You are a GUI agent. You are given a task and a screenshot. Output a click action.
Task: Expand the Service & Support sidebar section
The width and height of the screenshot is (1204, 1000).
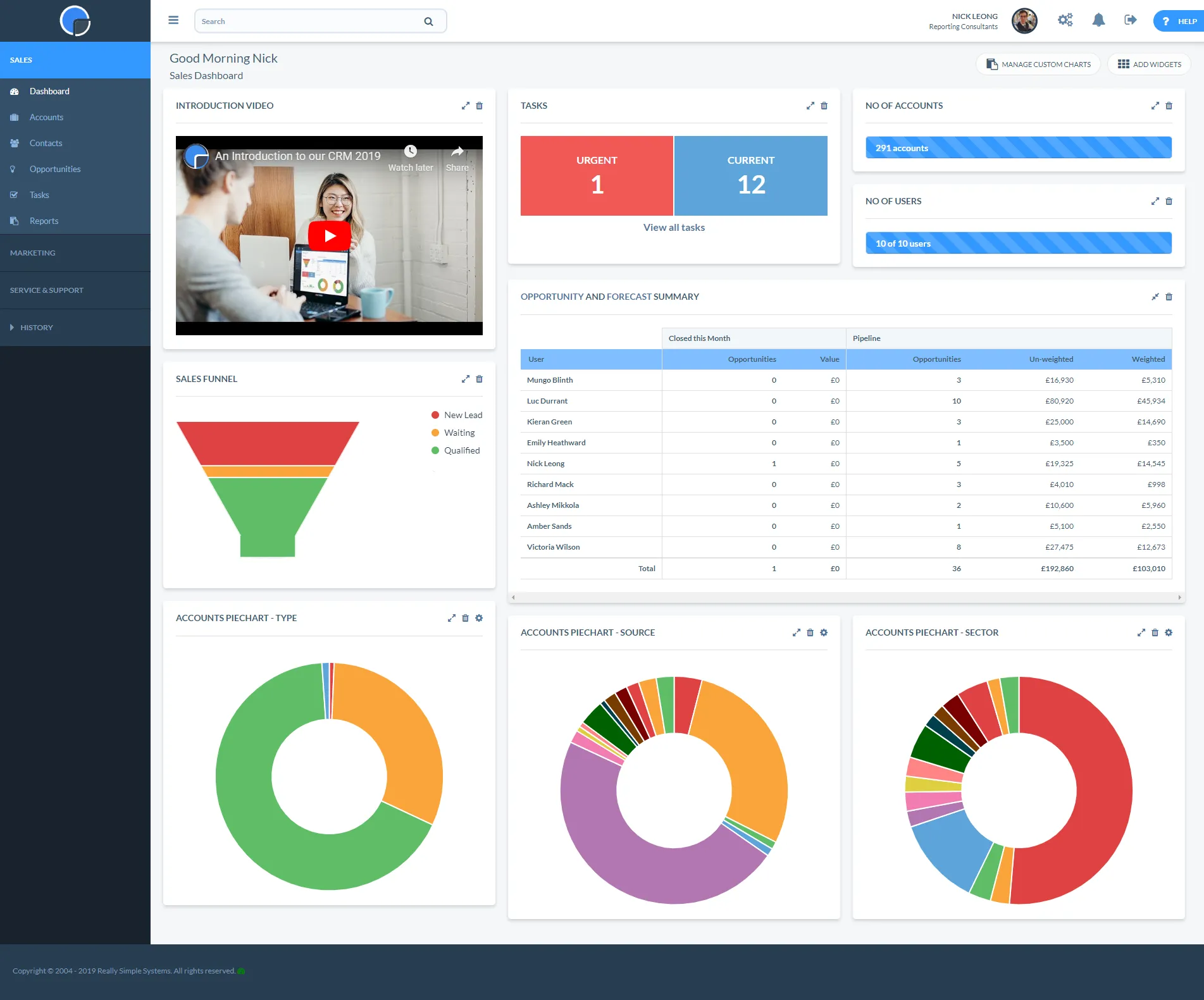(x=75, y=290)
